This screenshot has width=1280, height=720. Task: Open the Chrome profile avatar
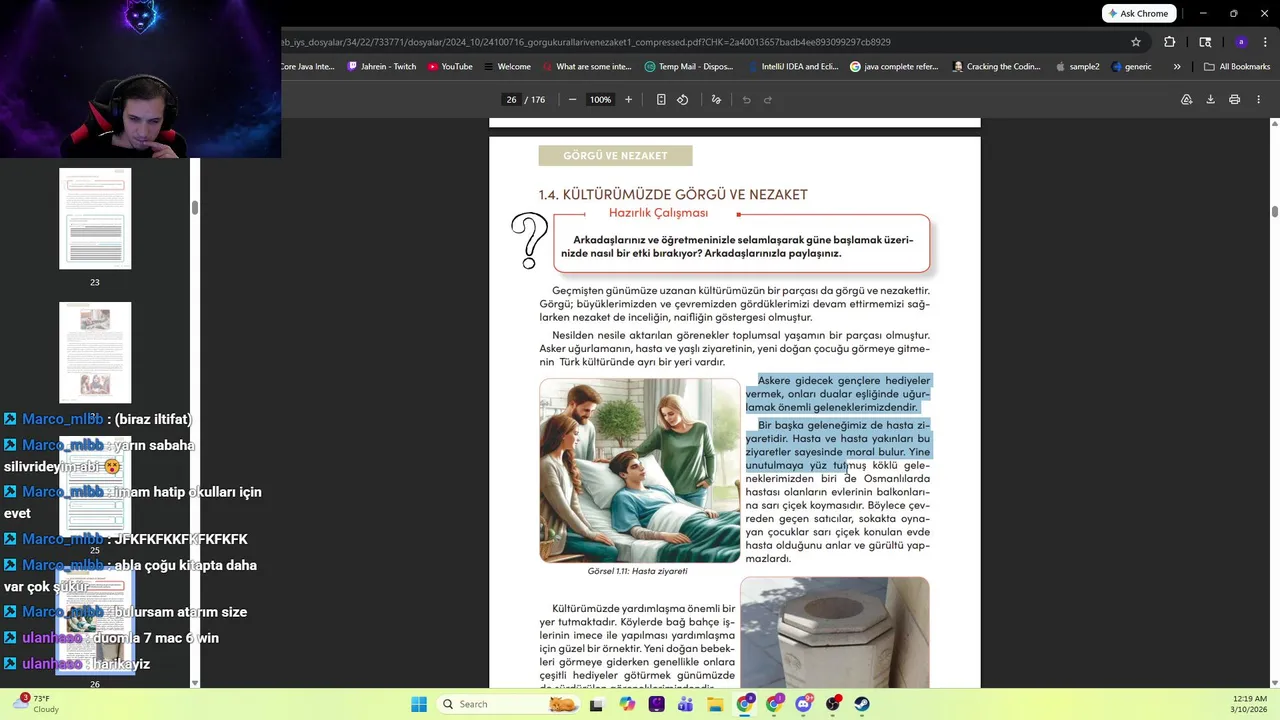point(1241,42)
